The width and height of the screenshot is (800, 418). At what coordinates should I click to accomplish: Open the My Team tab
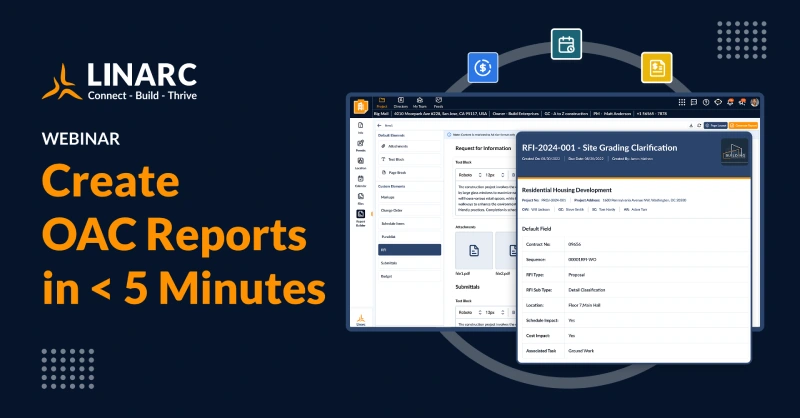click(x=419, y=103)
